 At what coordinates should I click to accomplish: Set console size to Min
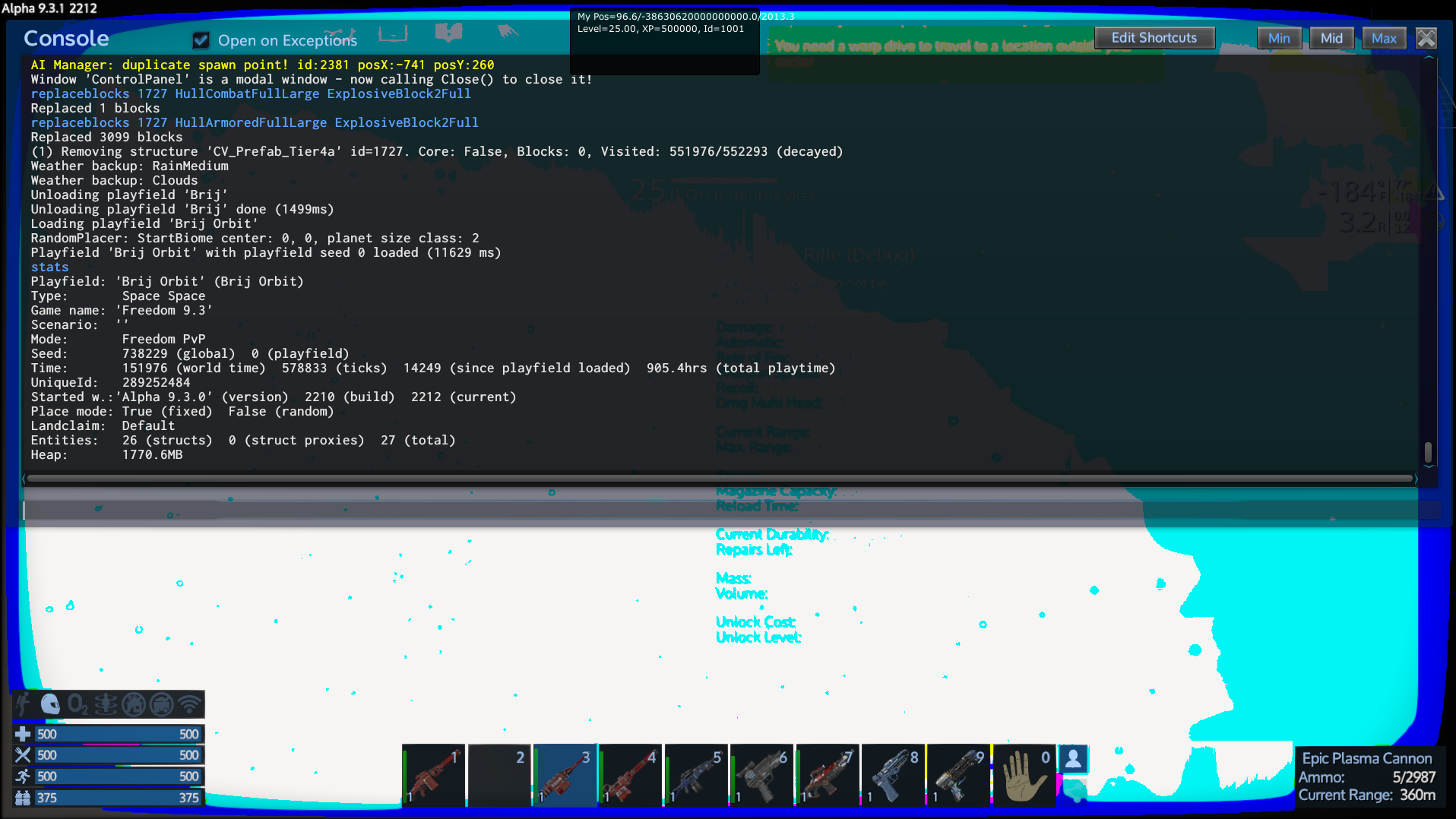pyautogui.click(x=1279, y=38)
